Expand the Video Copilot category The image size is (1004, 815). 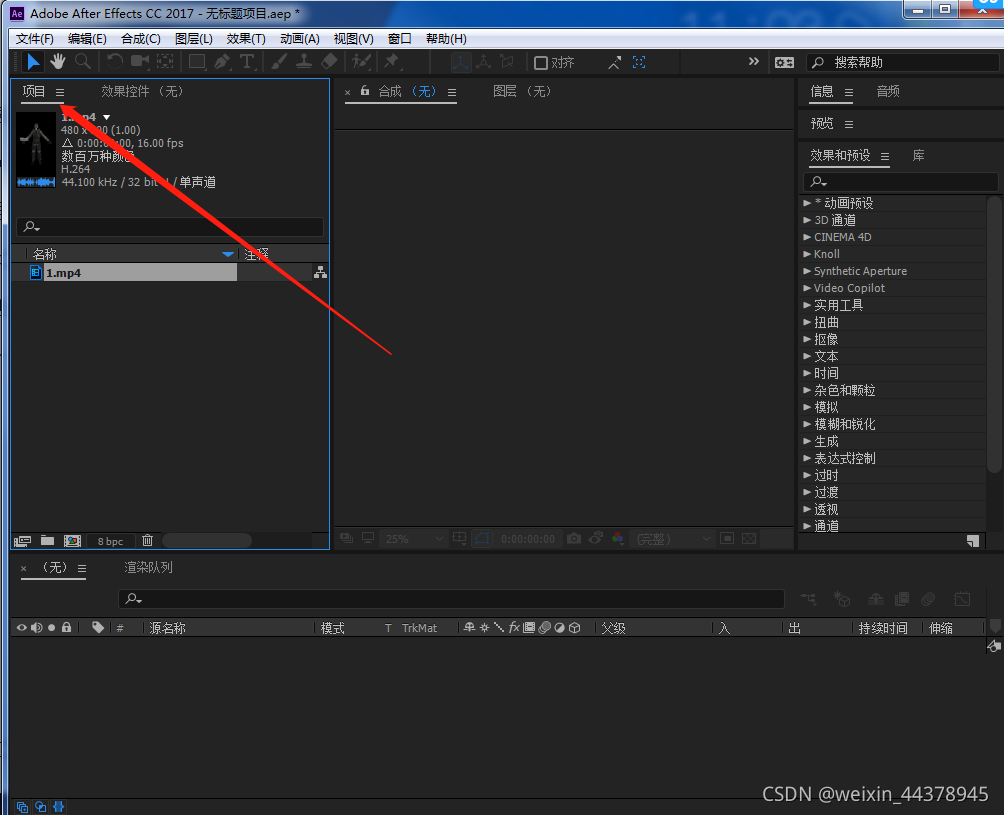(x=807, y=288)
